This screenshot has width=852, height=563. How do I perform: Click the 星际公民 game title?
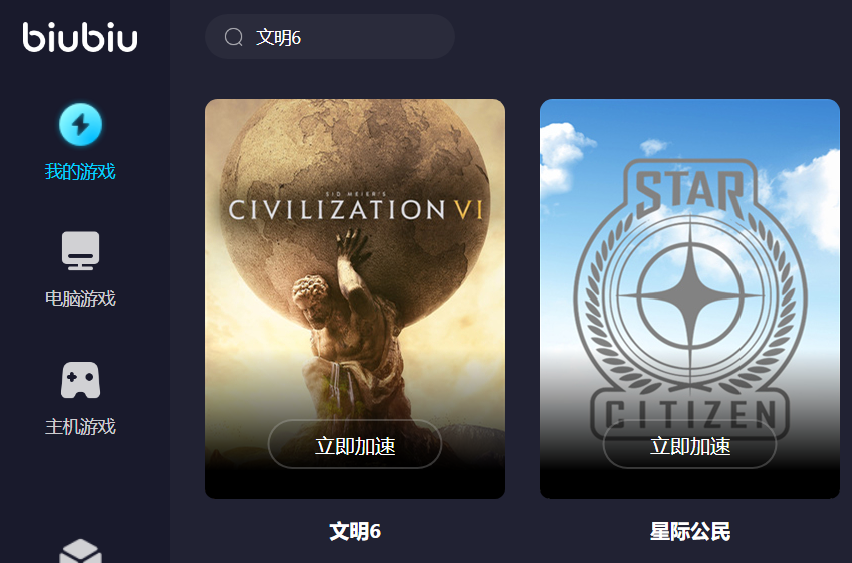pos(690,531)
